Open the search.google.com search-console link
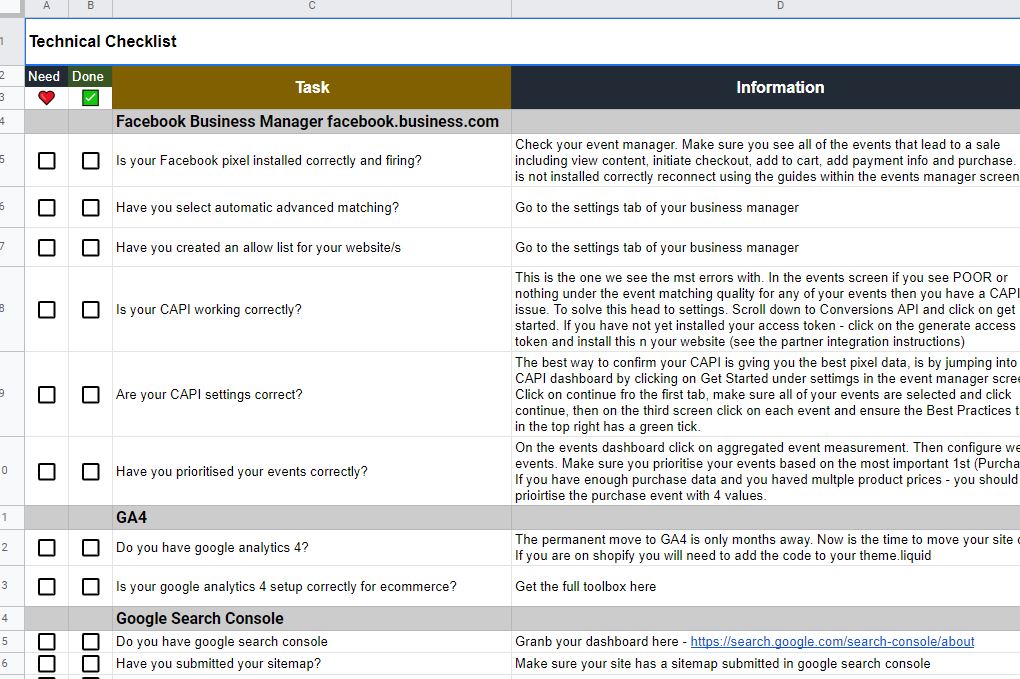Viewport: 1020px width, 679px height. pyautogui.click(x=832, y=642)
